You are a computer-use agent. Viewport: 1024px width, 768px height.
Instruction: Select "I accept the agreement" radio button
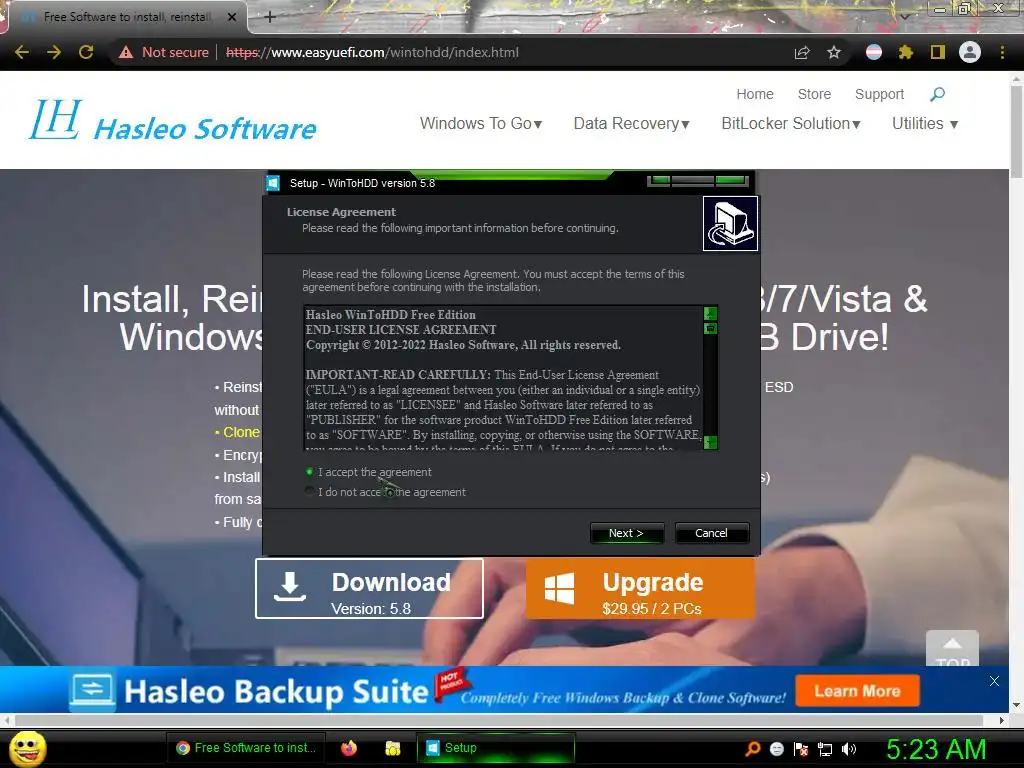point(310,472)
